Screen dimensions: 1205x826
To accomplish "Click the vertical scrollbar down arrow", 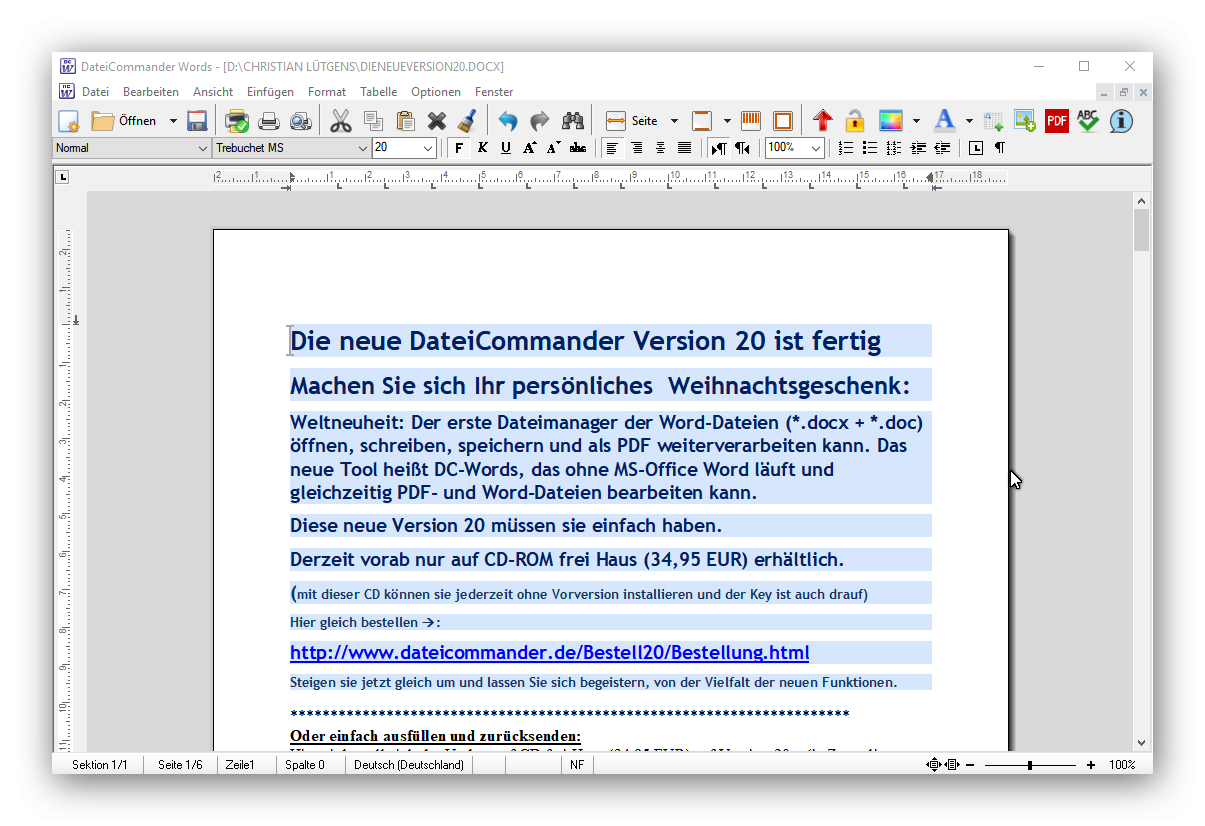I will (1141, 742).
